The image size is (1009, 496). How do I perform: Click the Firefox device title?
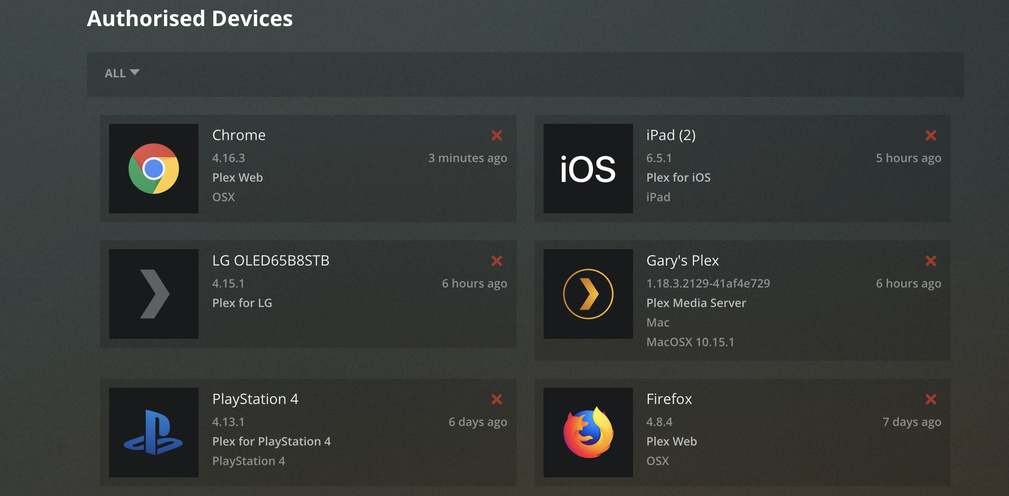point(669,399)
